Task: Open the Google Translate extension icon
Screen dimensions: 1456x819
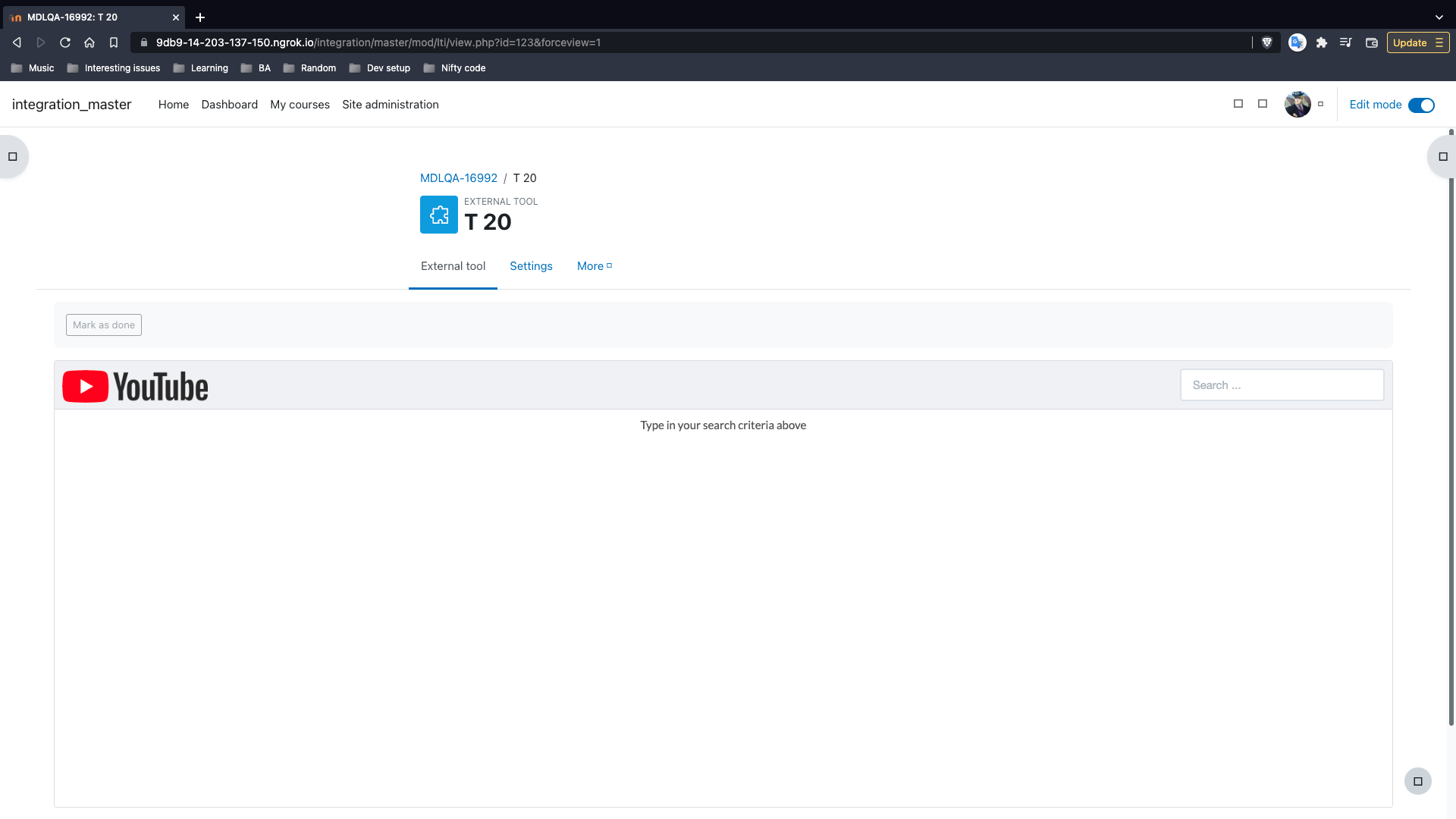Action: pos(1298,42)
